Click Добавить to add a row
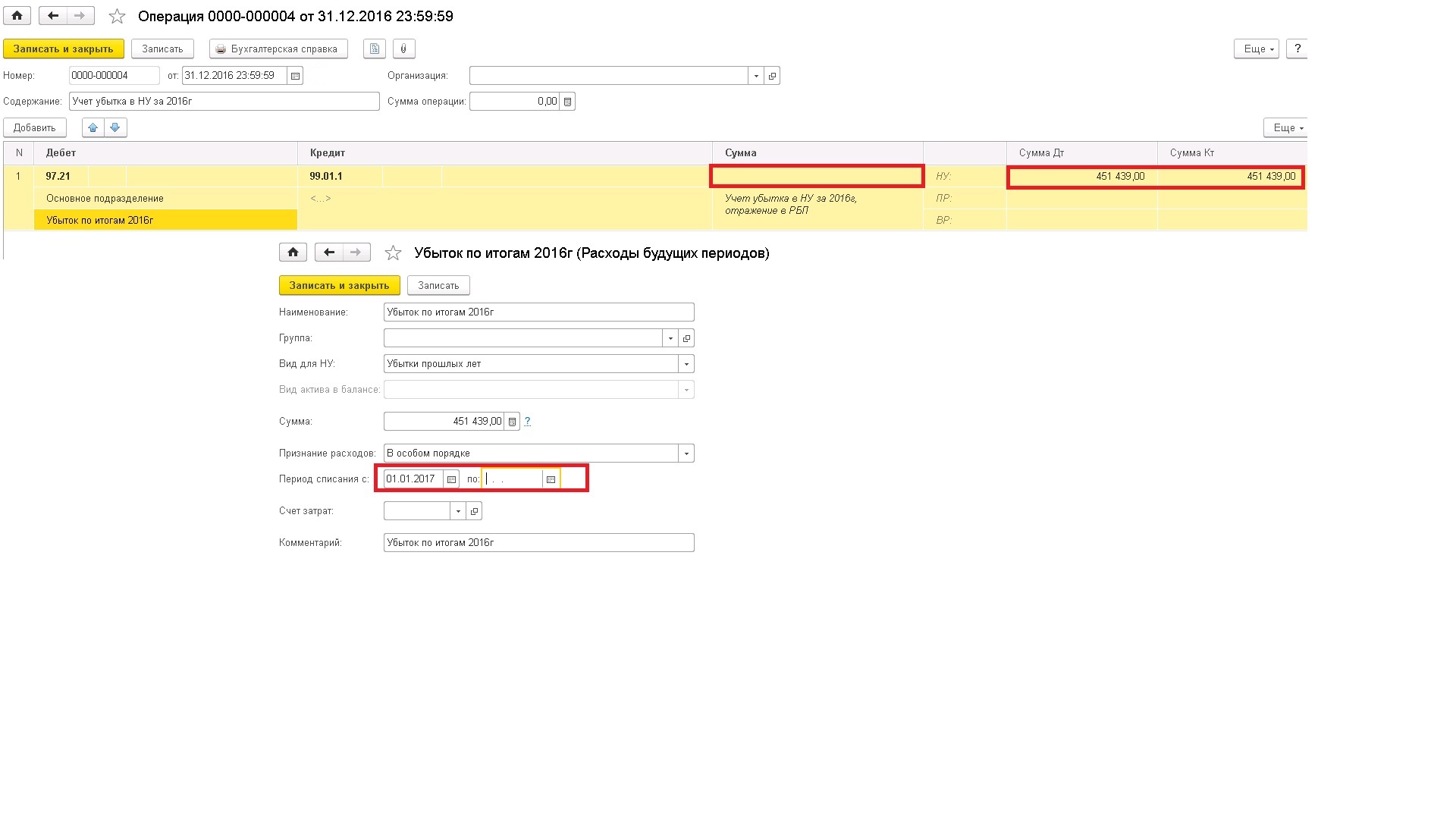Screen dimensions: 1456x819 pyautogui.click(x=35, y=127)
